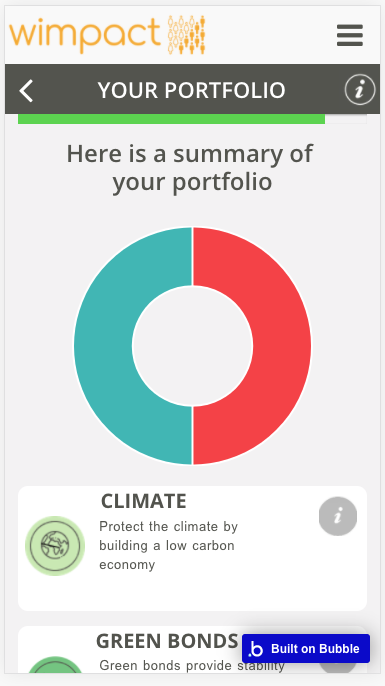Click the green progress bar

171,119
